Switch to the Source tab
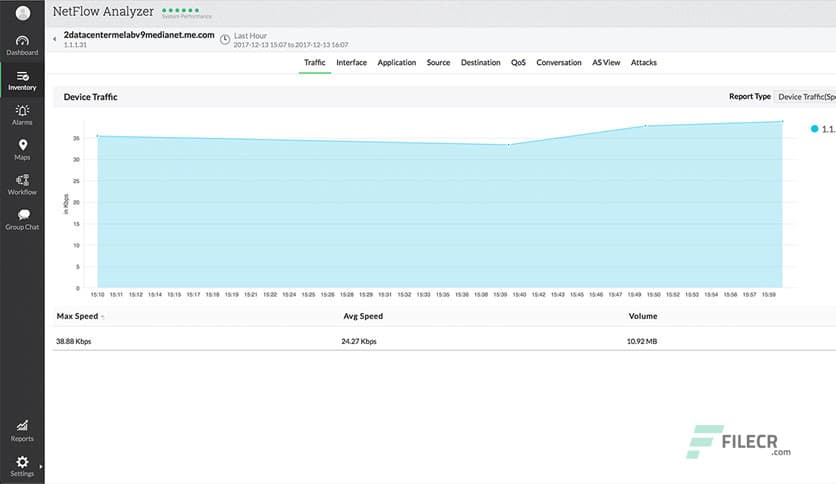Image resolution: width=836 pixels, height=484 pixels. coord(438,62)
